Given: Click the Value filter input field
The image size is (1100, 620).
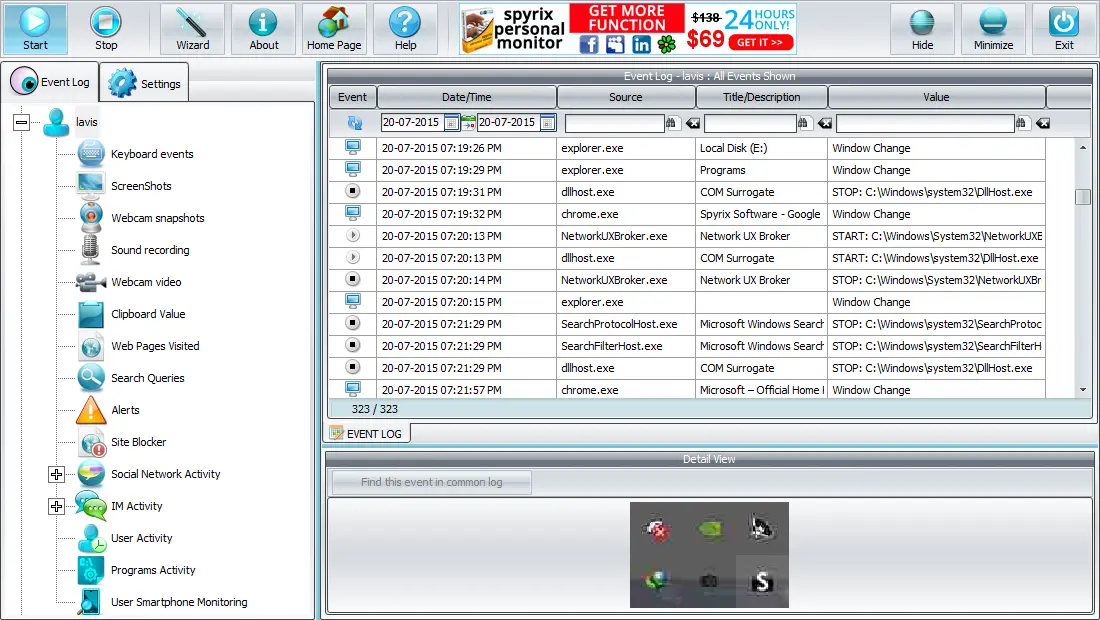Looking at the screenshot, I should [x=925, y=123].
